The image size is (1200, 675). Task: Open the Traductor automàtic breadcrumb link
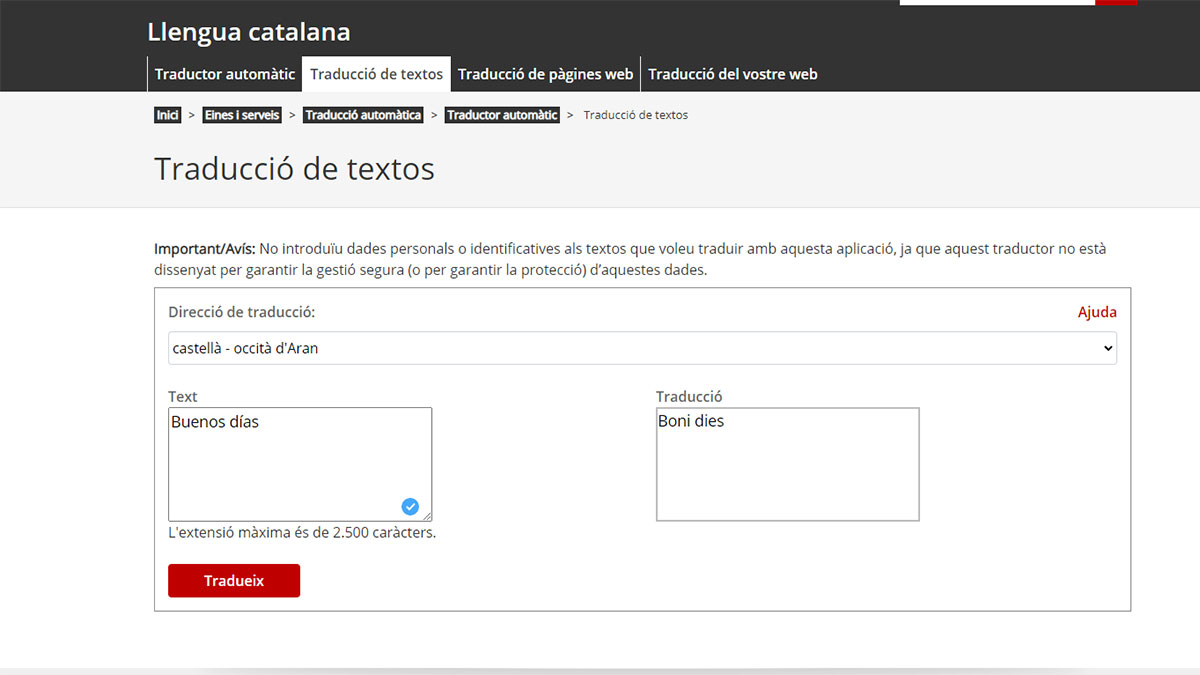click(502, 115)
